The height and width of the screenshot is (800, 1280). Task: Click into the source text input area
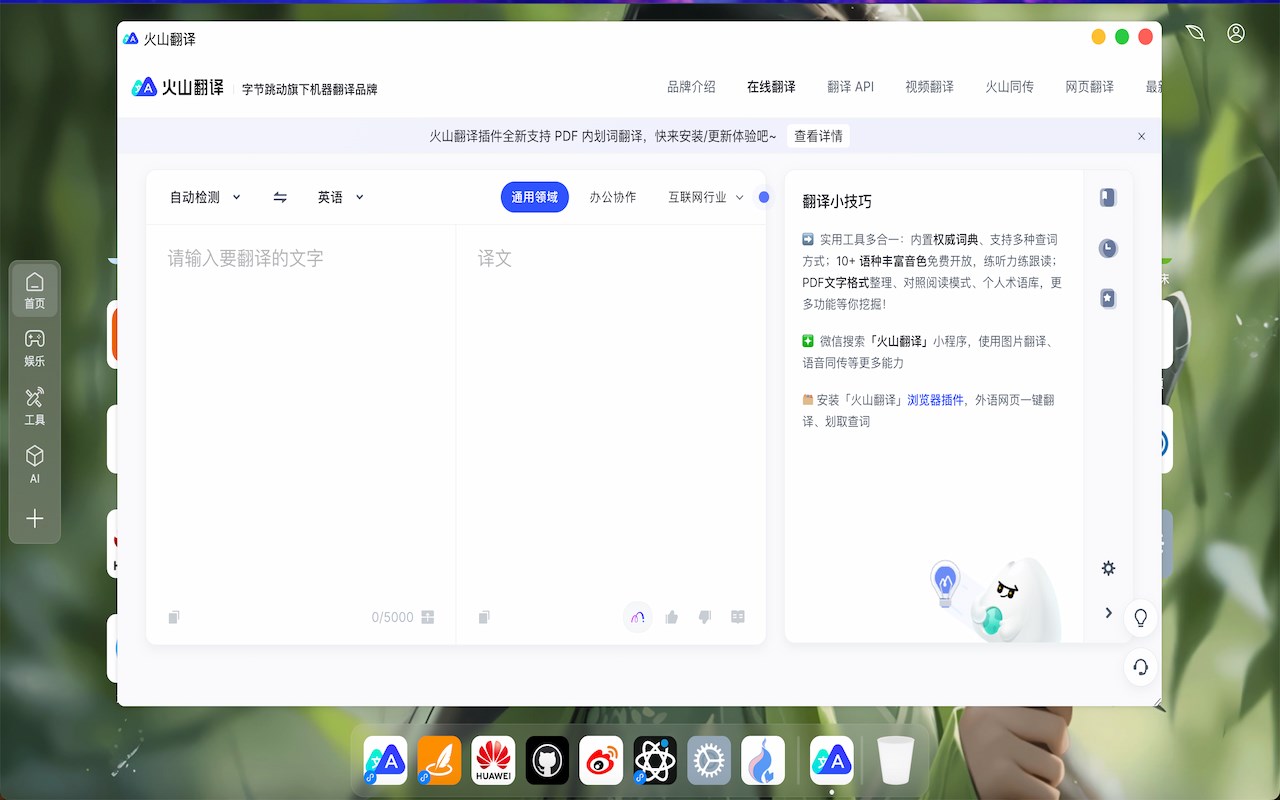pos(301,415)
